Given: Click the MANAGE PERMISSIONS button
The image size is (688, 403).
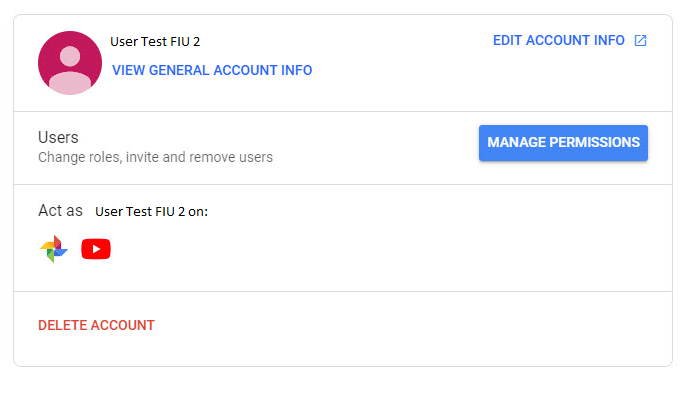Looking at the screenshot, I should (563, 143).
